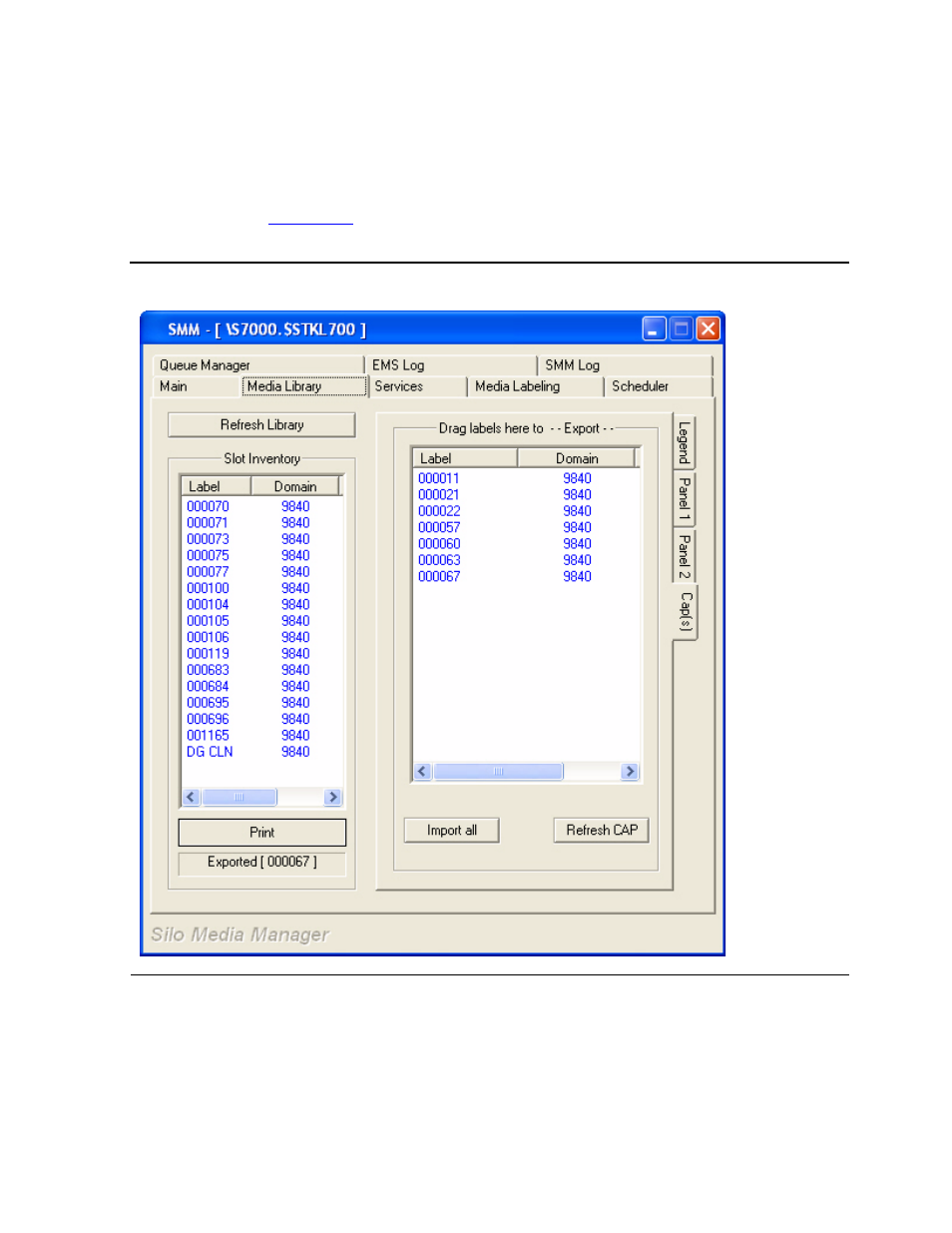
Task: Click the Import all button
Action: coord(452,831)
